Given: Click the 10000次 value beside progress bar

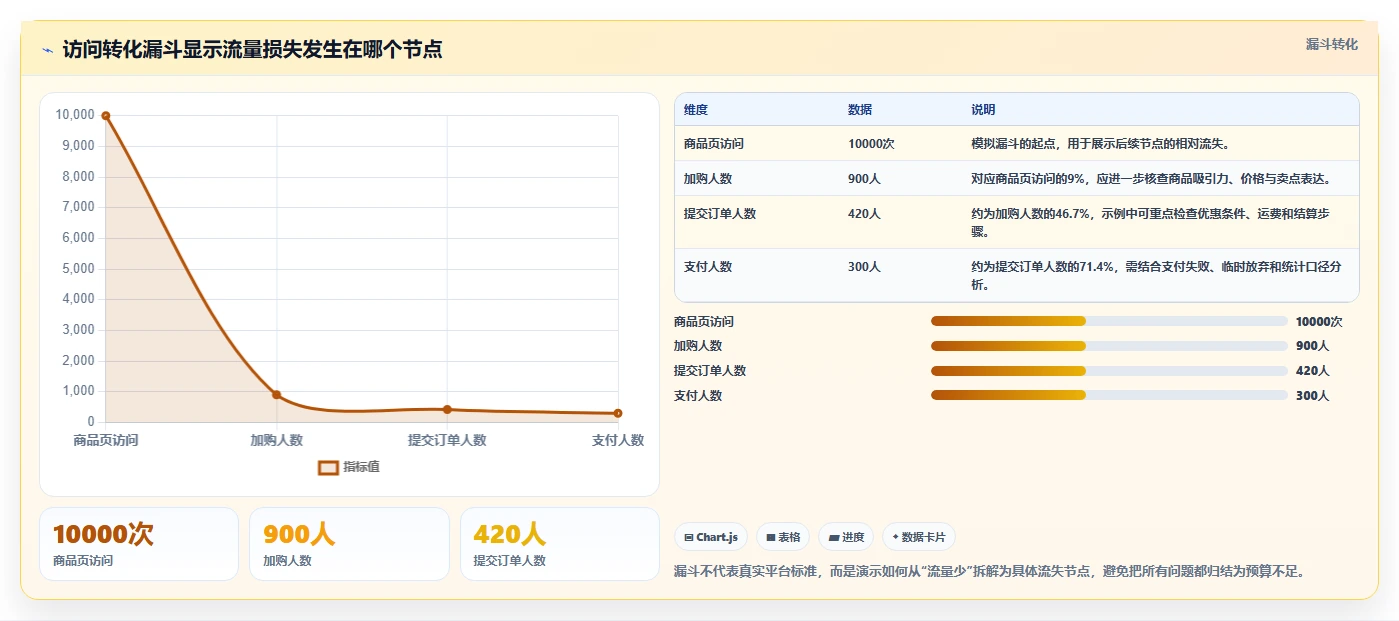Looking at the screenshot, I should pos(1319,321).
